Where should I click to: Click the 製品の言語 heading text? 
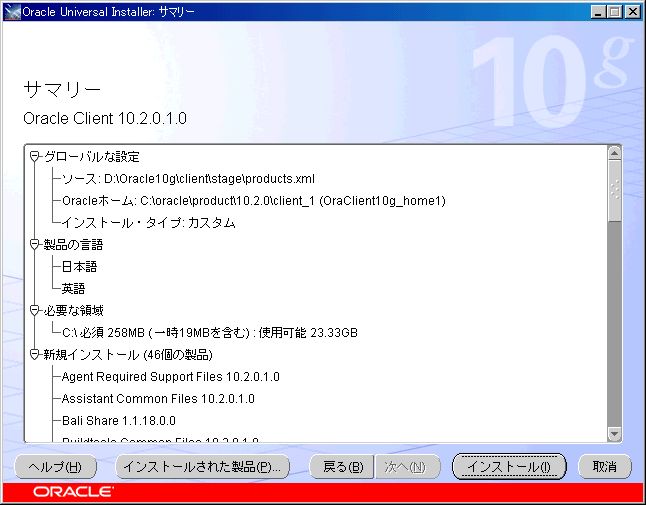coord(73,245)
